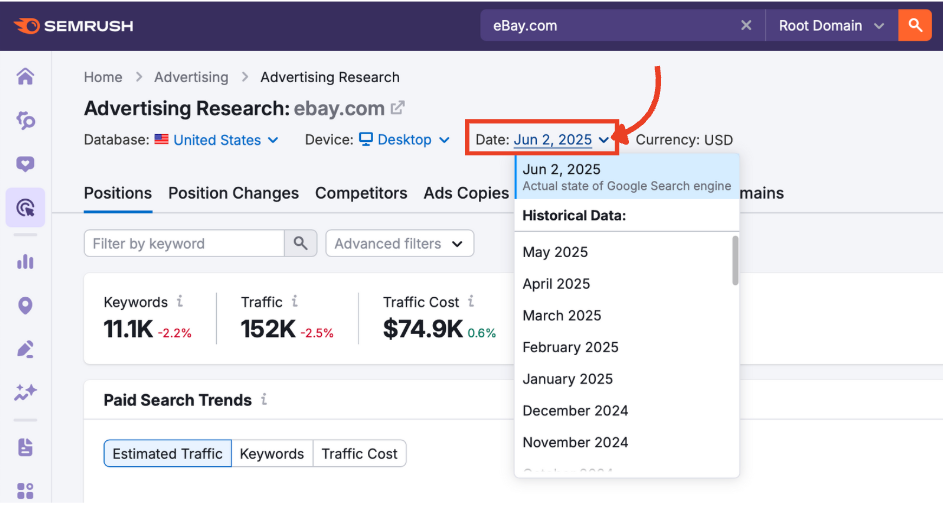
Task: Open the bar chart sidebar icon
Action: (25, 261)
